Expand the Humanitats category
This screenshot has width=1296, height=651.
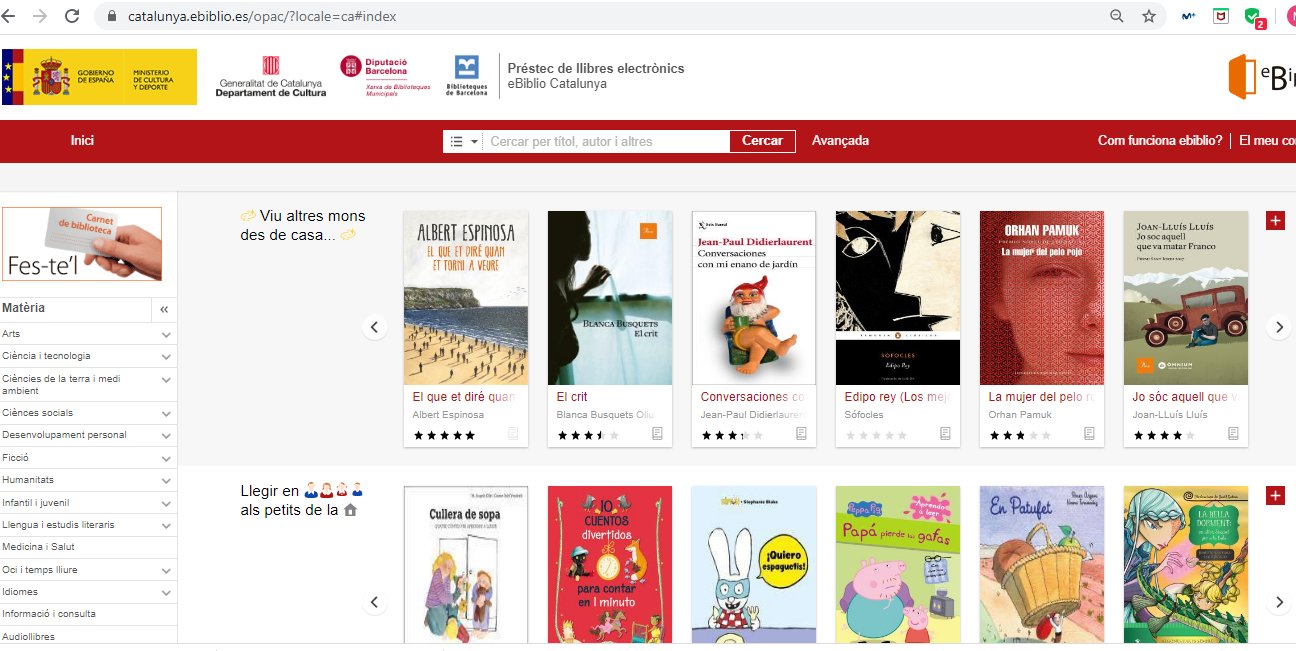[166, 480]
